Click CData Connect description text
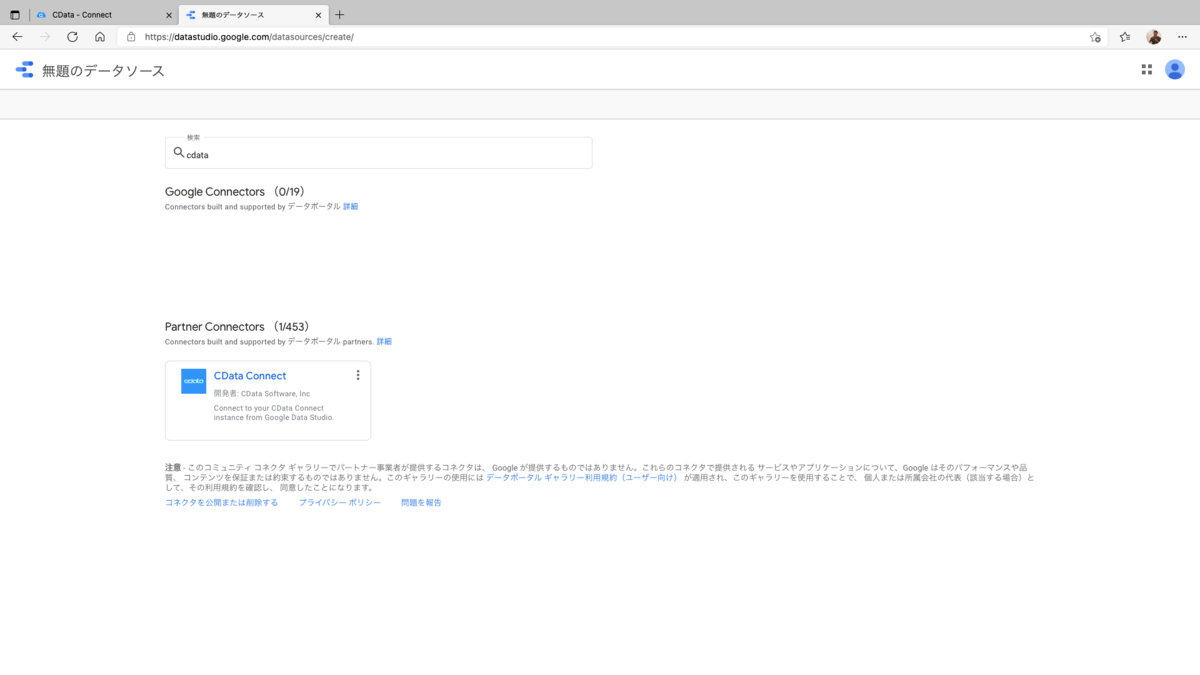 274,413
